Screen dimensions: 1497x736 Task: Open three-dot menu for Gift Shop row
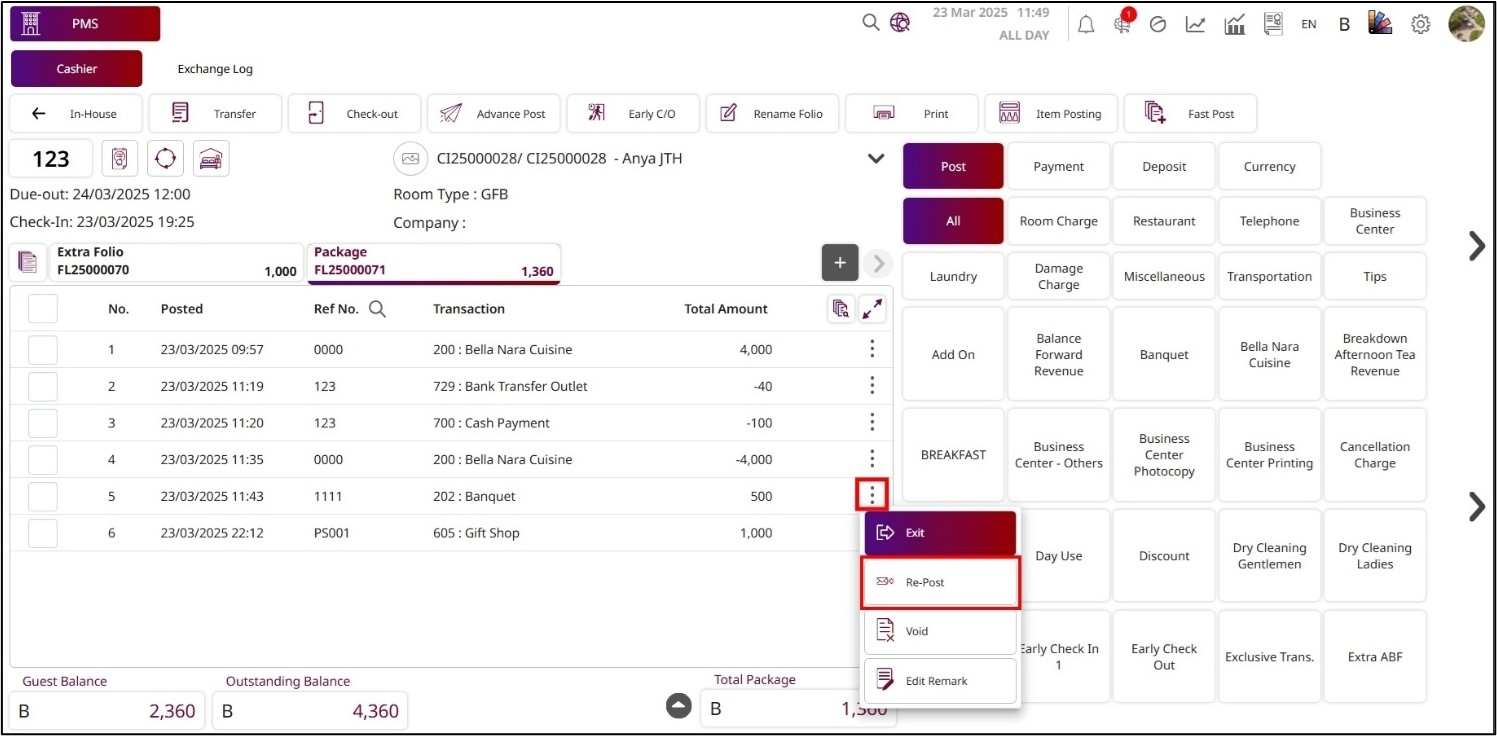click(x=872, y=532)
